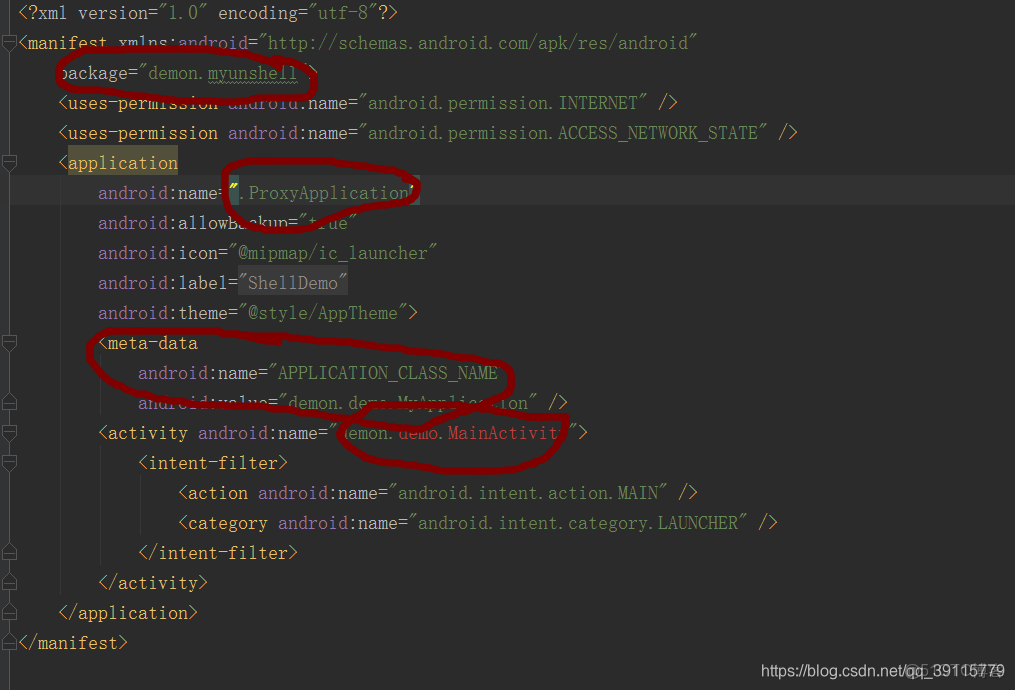
Task: Click fold marker beside activity opening tag
Action: tap(9, 432)
